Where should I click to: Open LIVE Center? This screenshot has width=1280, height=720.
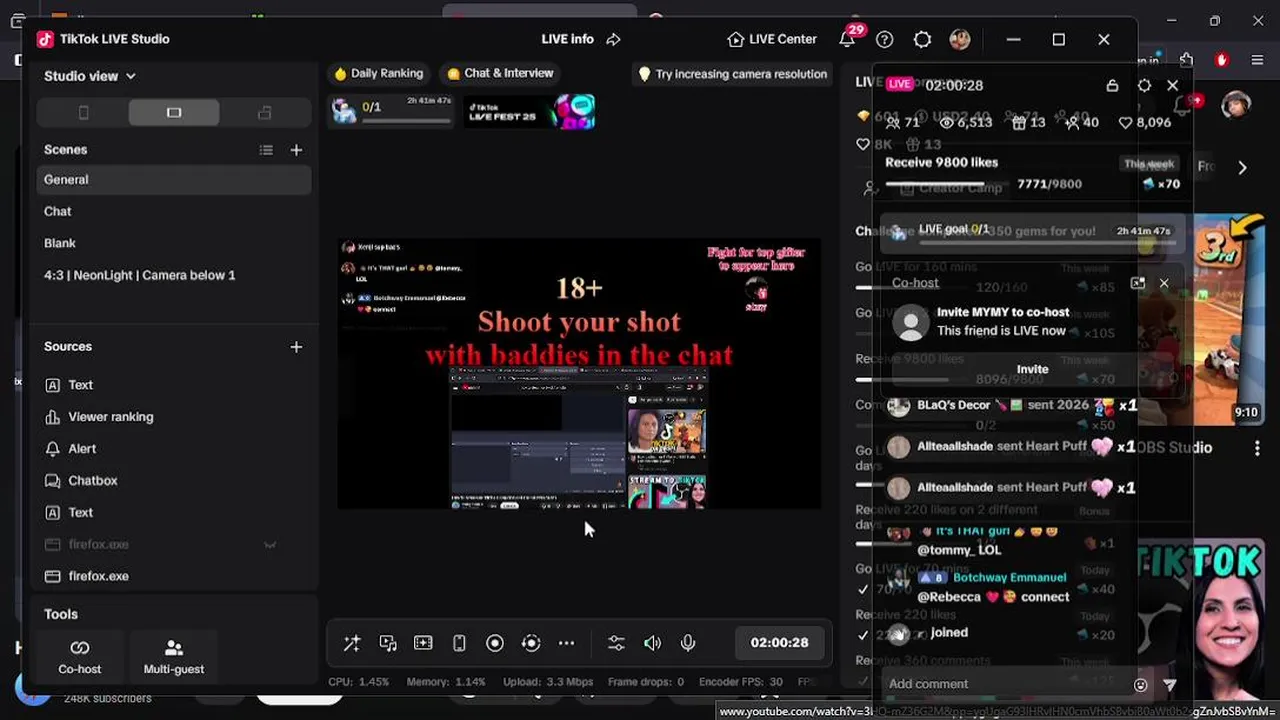772,39
